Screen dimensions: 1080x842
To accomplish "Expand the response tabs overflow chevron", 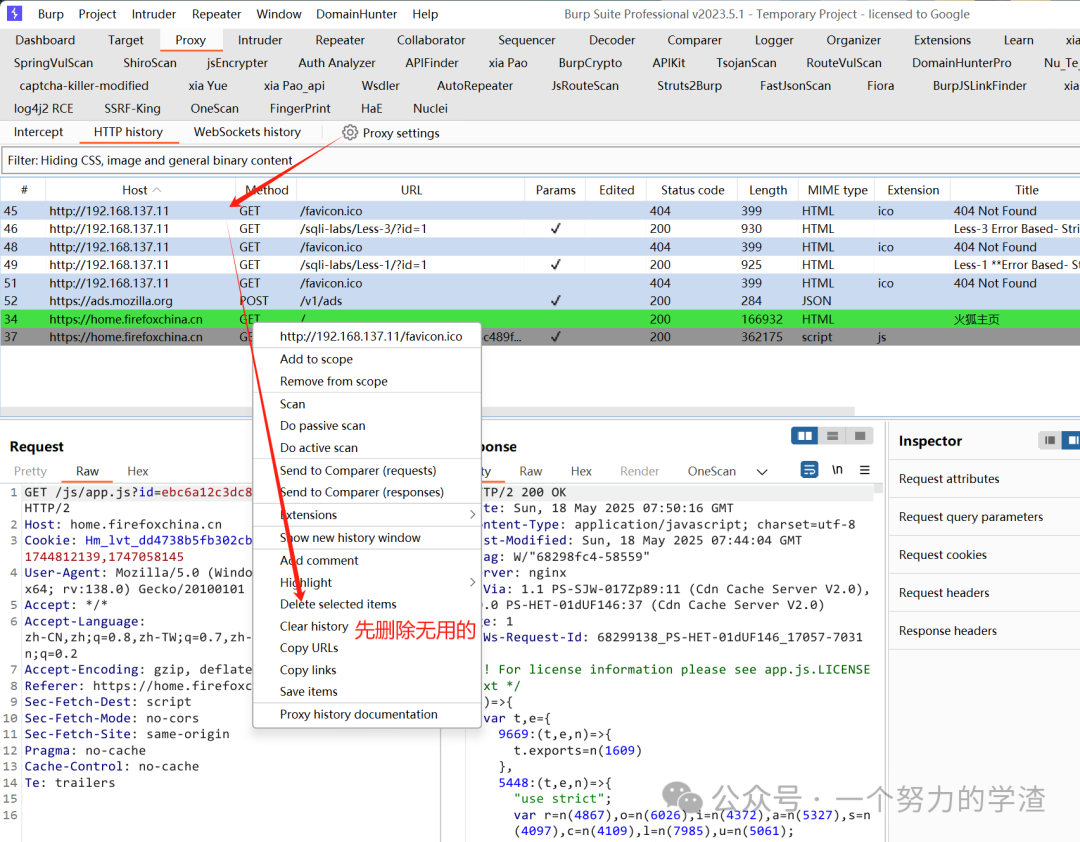I will click(762, 472).
